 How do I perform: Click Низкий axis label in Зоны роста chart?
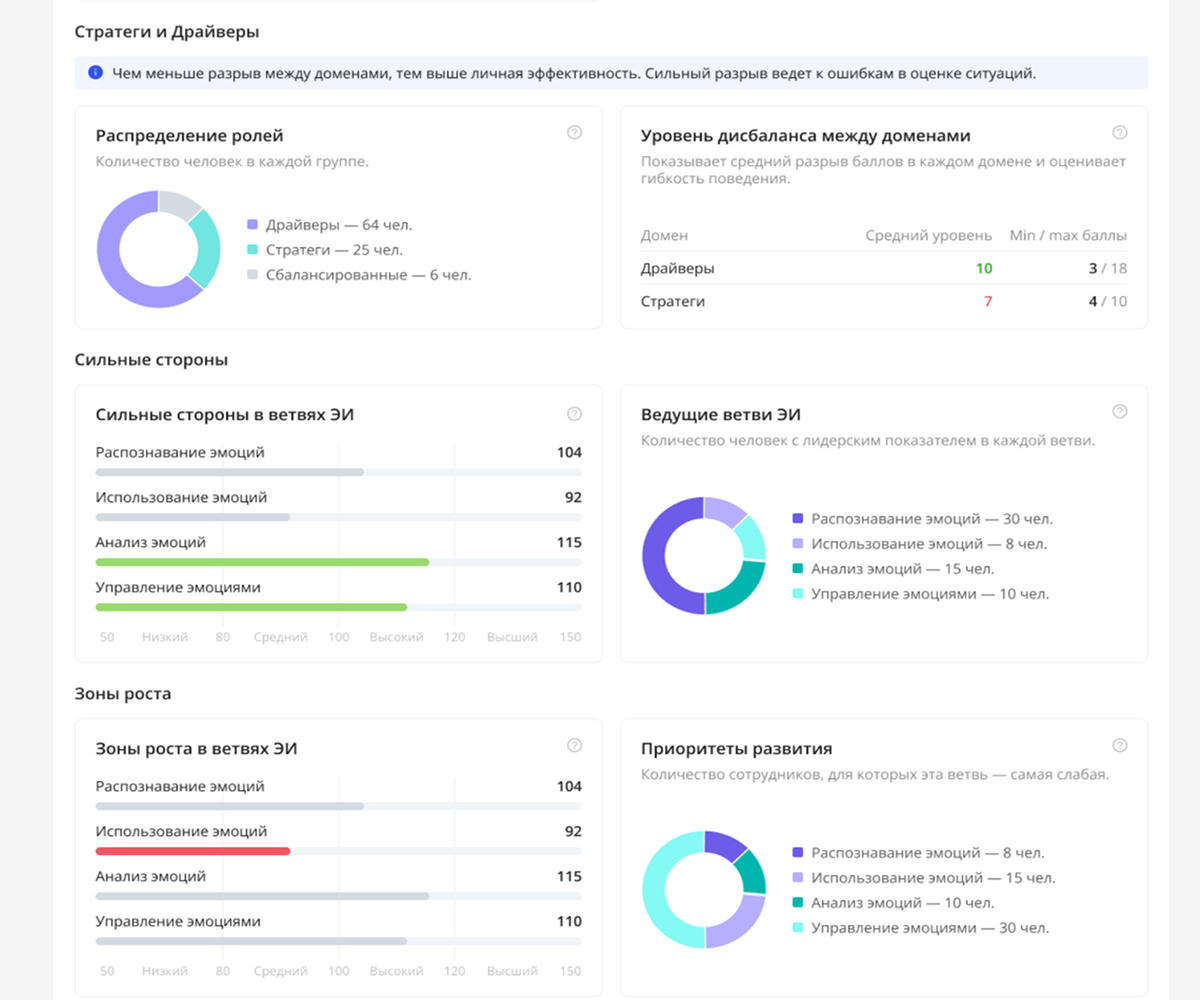[165, 971]
